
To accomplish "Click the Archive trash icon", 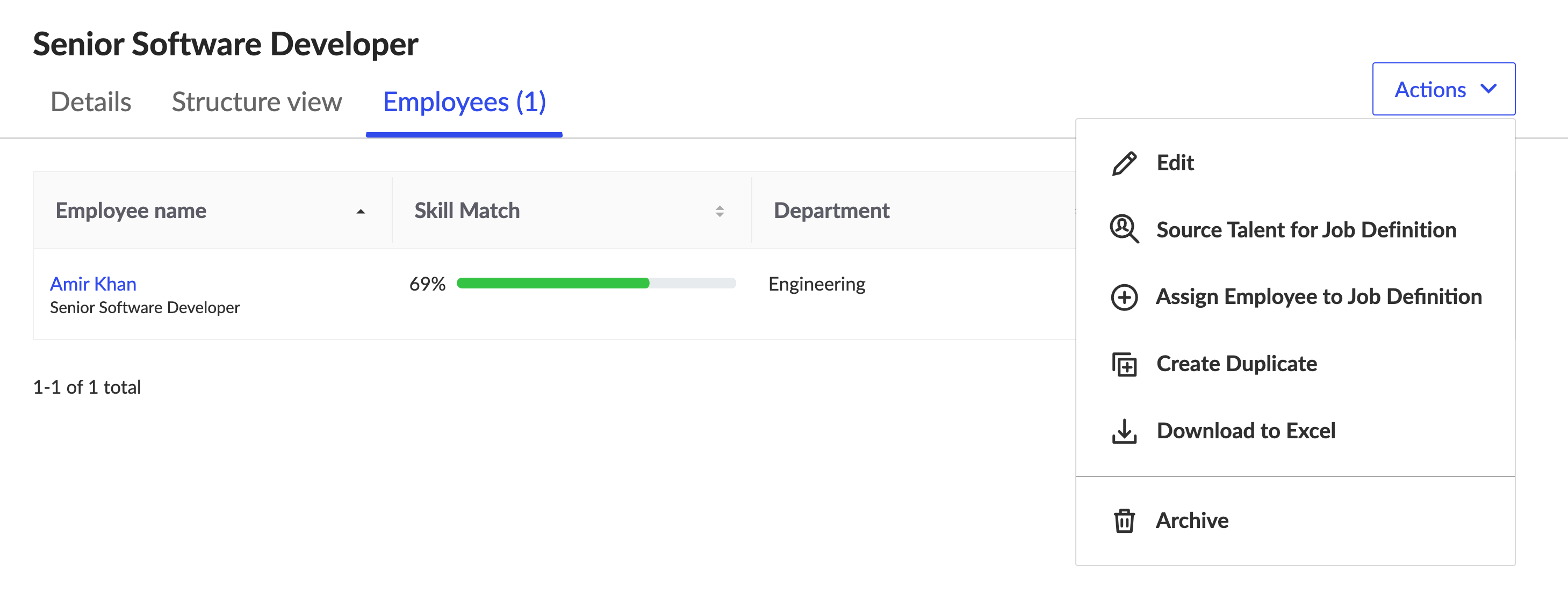I will point(1124,520).
